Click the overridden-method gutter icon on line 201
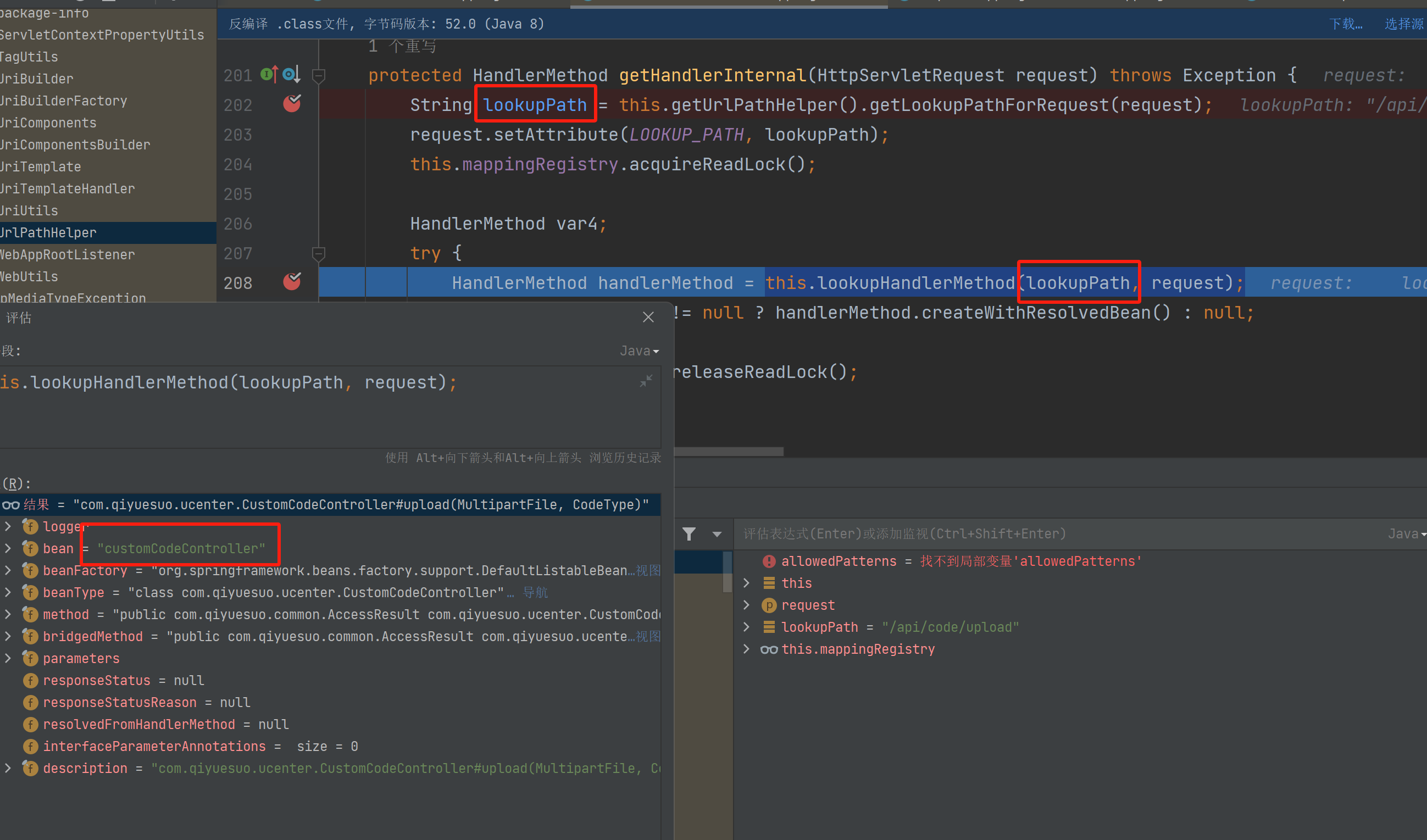This screenshot has width=1427, height=840. (291, 74)
